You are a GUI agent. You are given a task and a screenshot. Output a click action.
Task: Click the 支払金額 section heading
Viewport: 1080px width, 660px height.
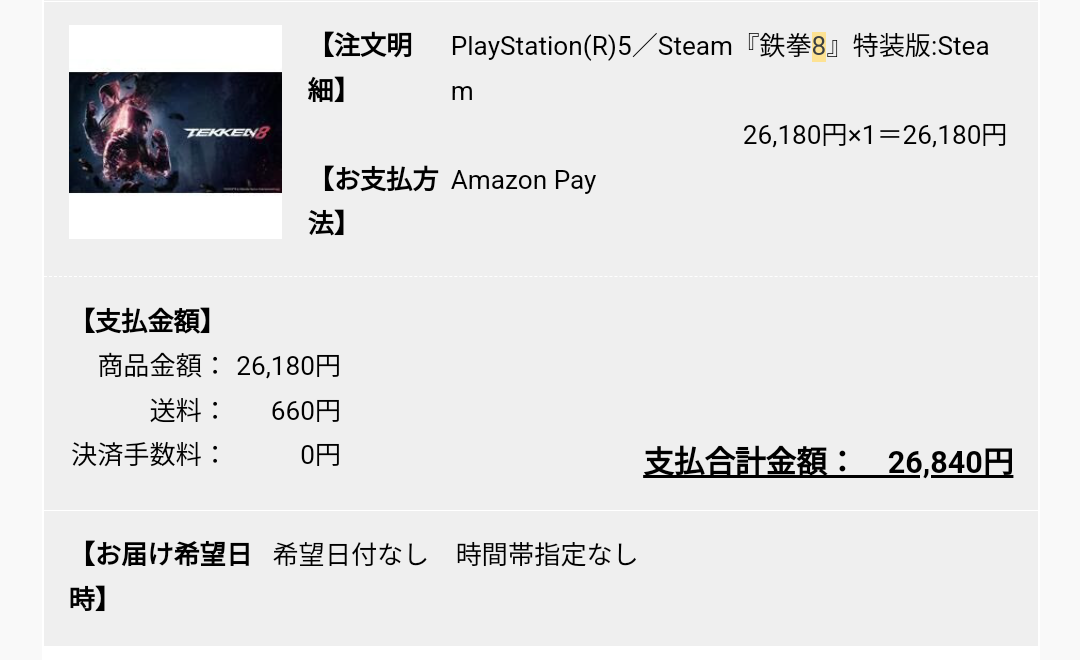(x=146, y=321)
